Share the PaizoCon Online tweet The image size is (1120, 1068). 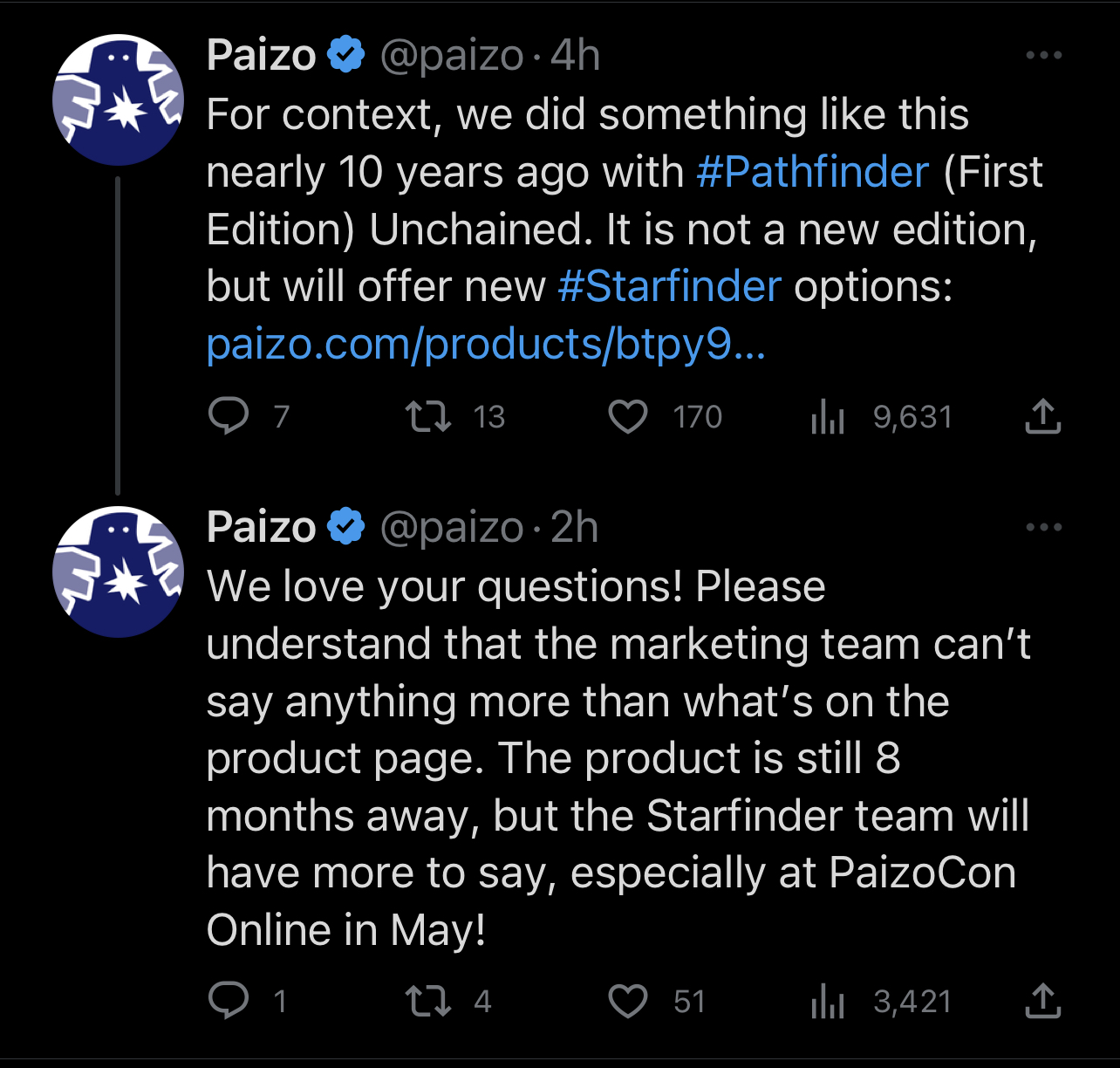[1042, 1001]
